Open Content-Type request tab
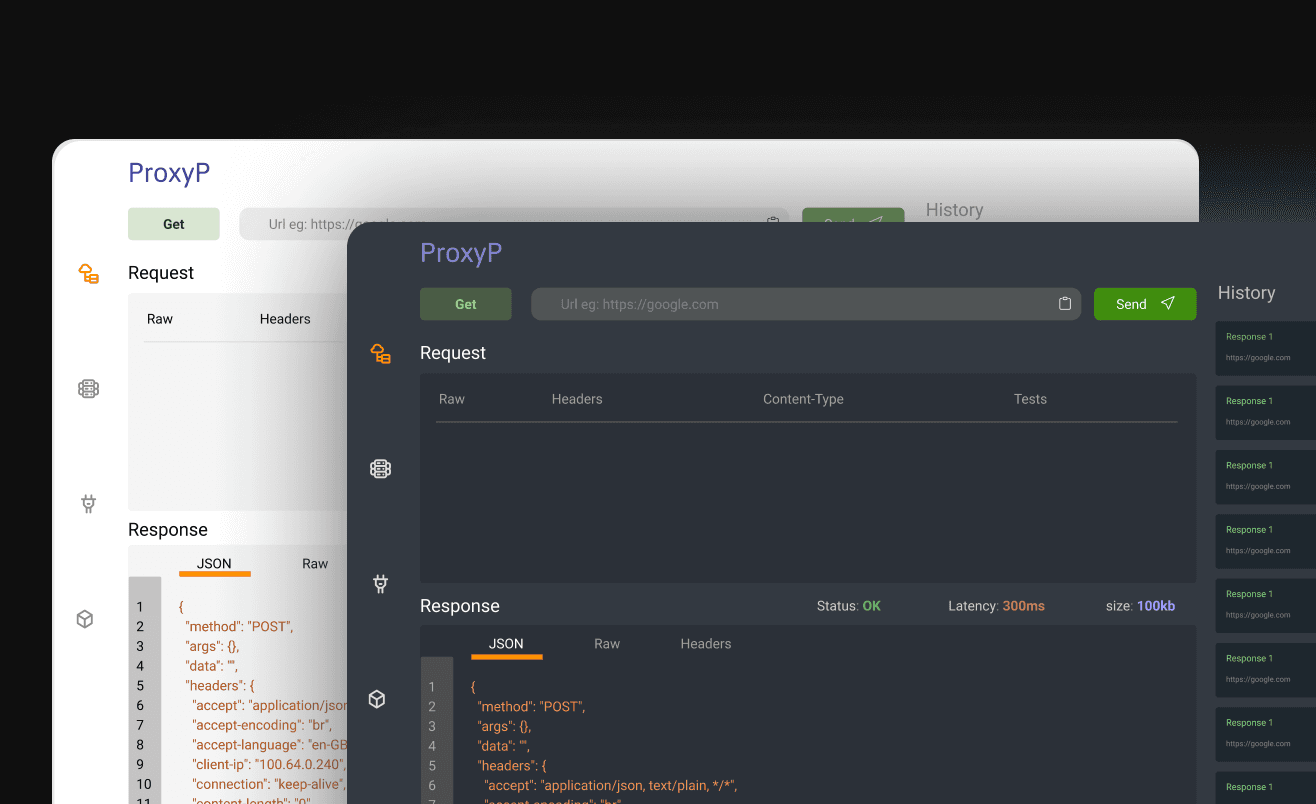1316x804 pixels. pyautogui.click(x=803, y=399)
